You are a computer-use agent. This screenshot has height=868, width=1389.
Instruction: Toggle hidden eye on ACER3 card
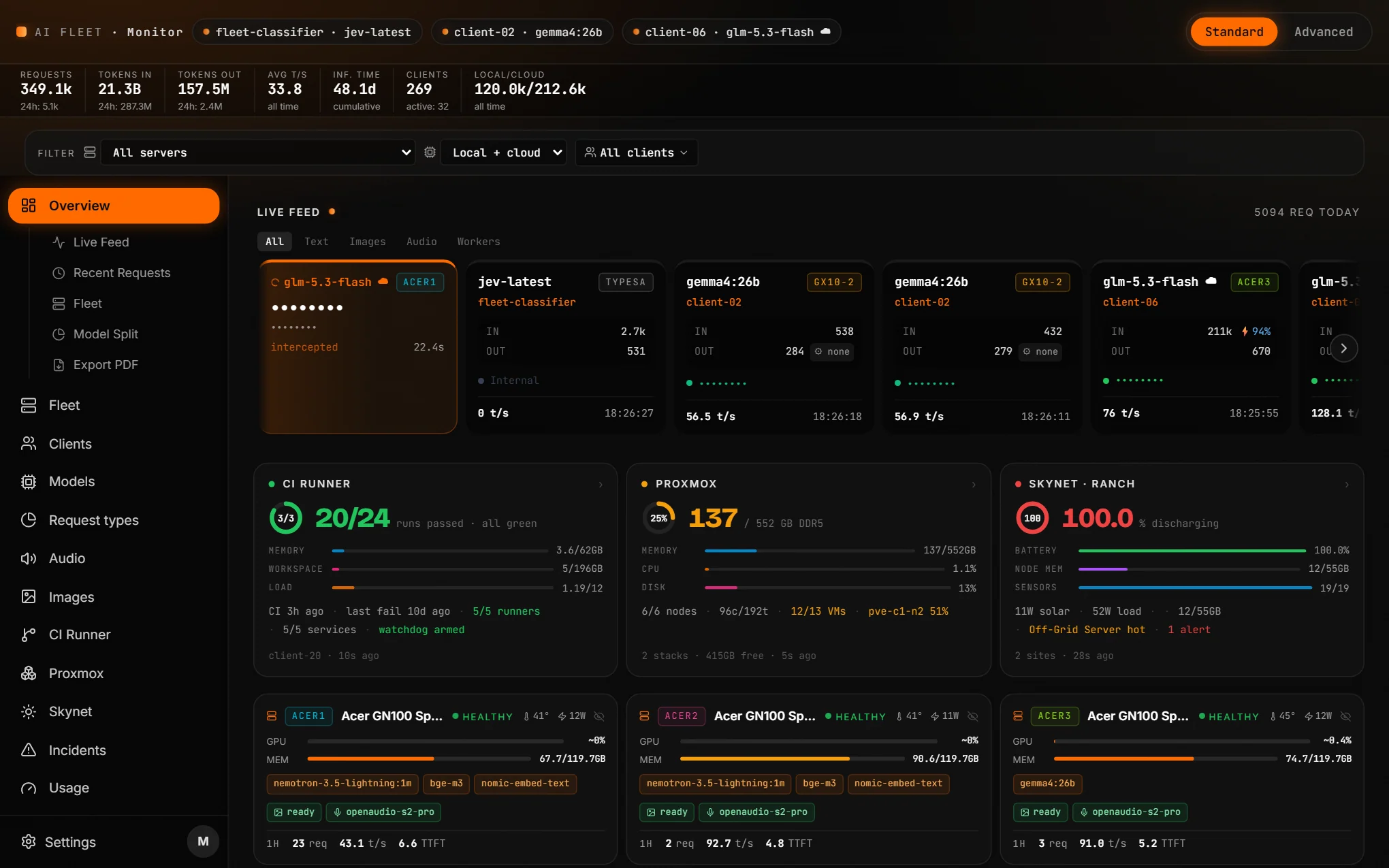click(x=1346, y=716)
